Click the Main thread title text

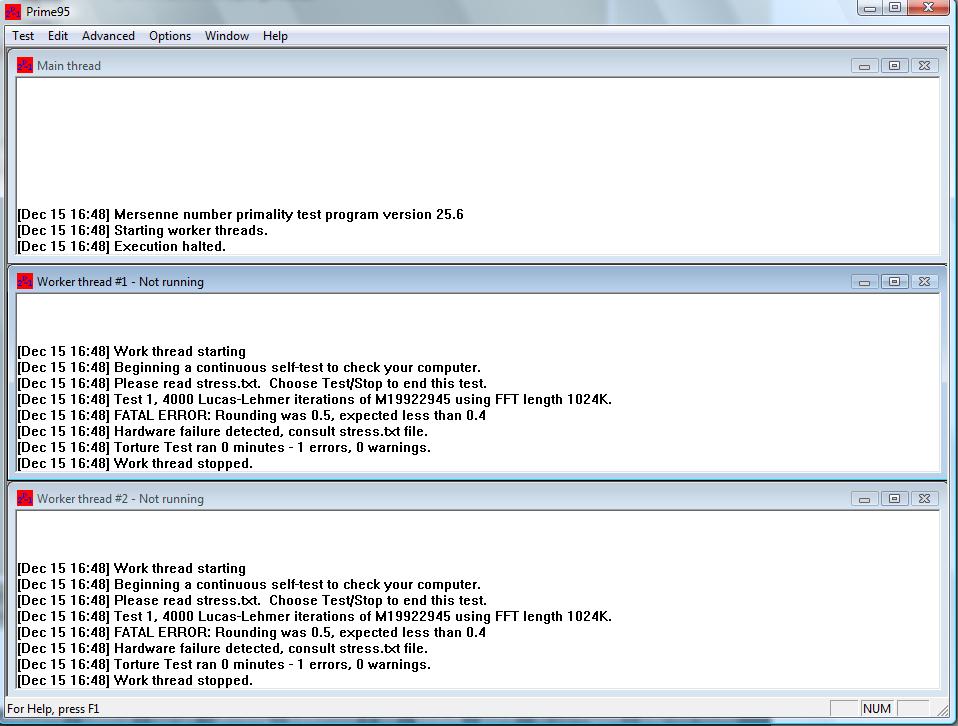(69, 66)
